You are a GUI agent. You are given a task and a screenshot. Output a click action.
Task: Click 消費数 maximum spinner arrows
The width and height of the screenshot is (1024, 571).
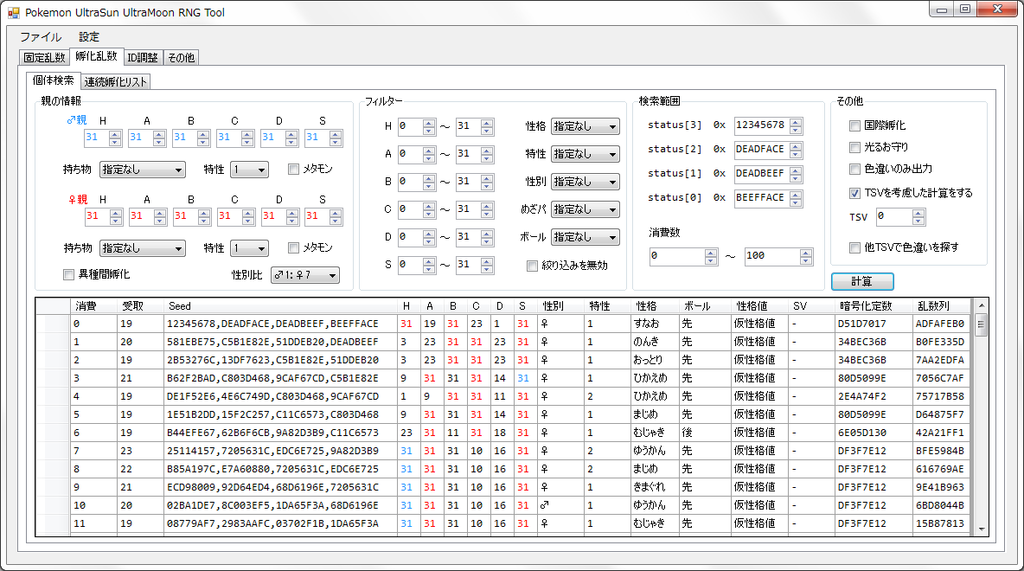(807, 257)
